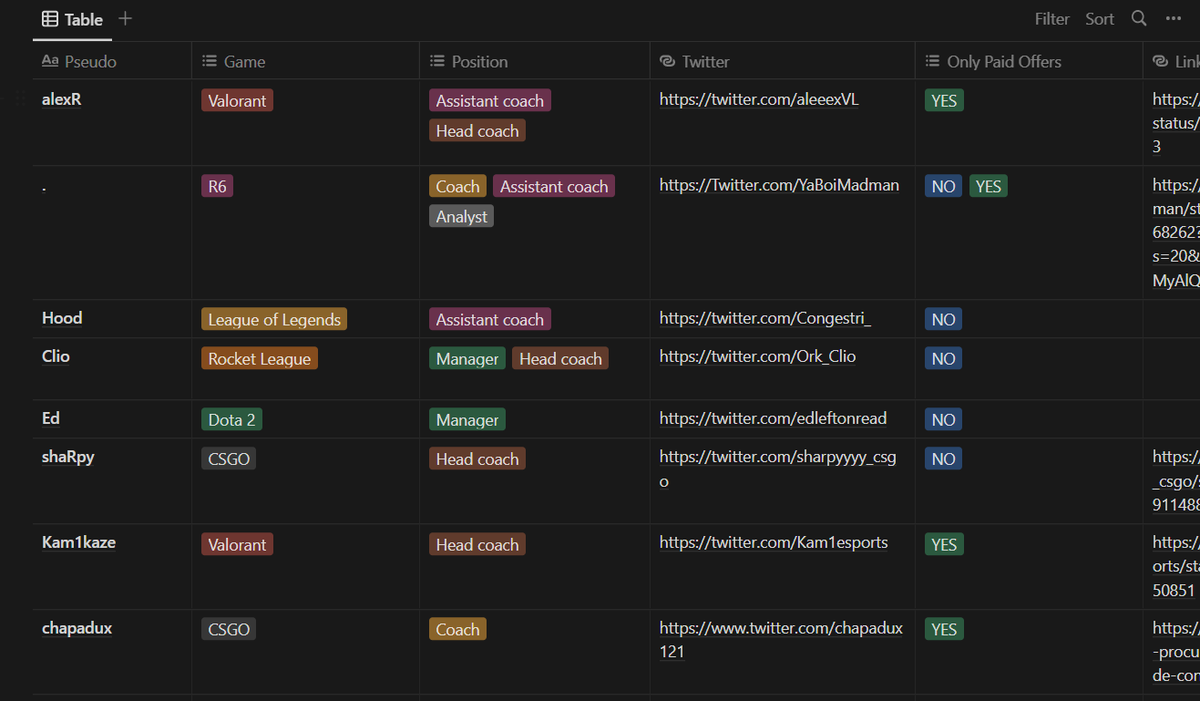The height and width of the screenshot is (701, 1200).
Task: Click NO paid tag in R6 row
Action: click(x=943, y=186)
